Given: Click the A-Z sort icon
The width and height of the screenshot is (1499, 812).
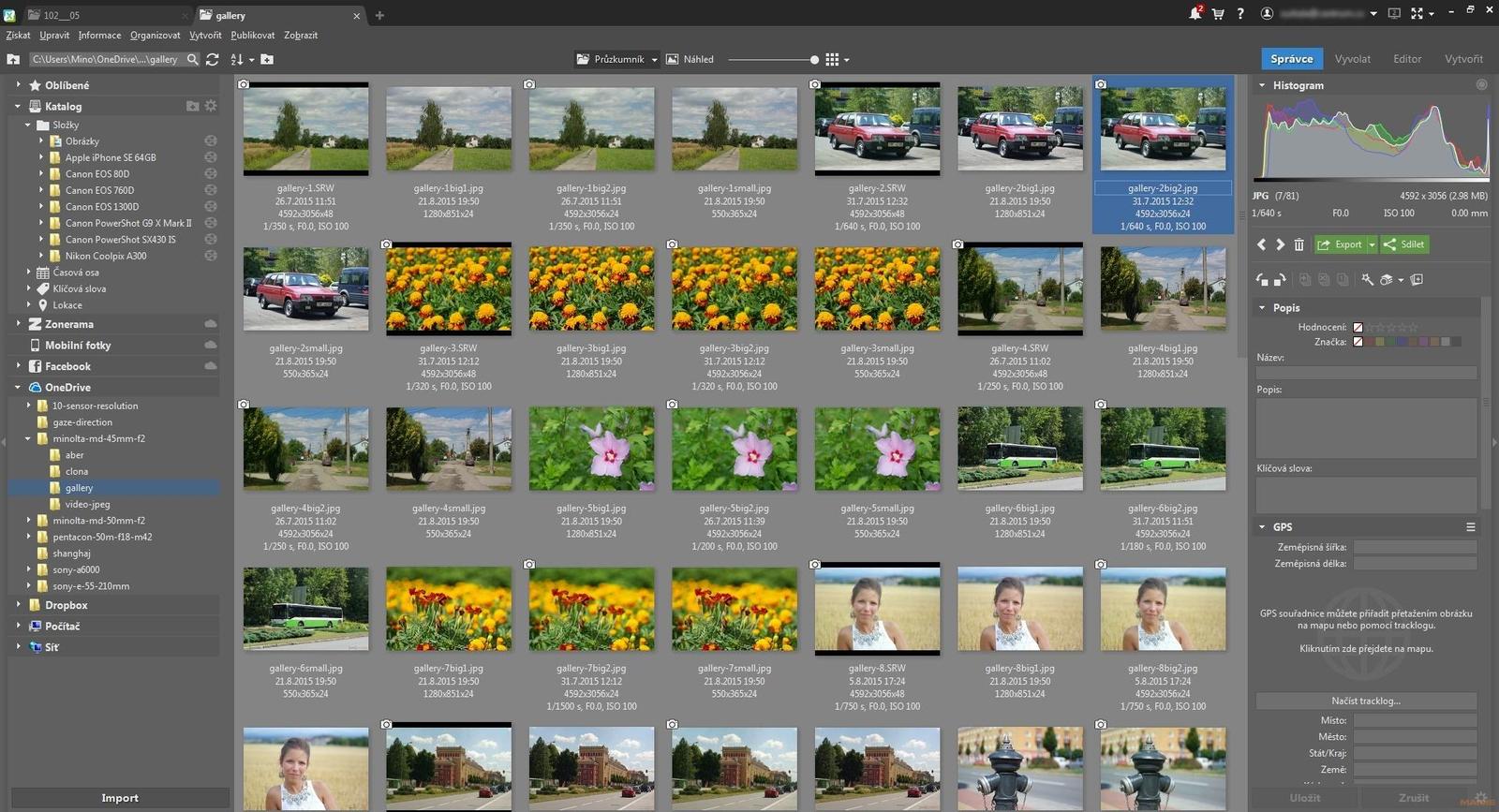Looking at the screenshot, I should (237, 59).
